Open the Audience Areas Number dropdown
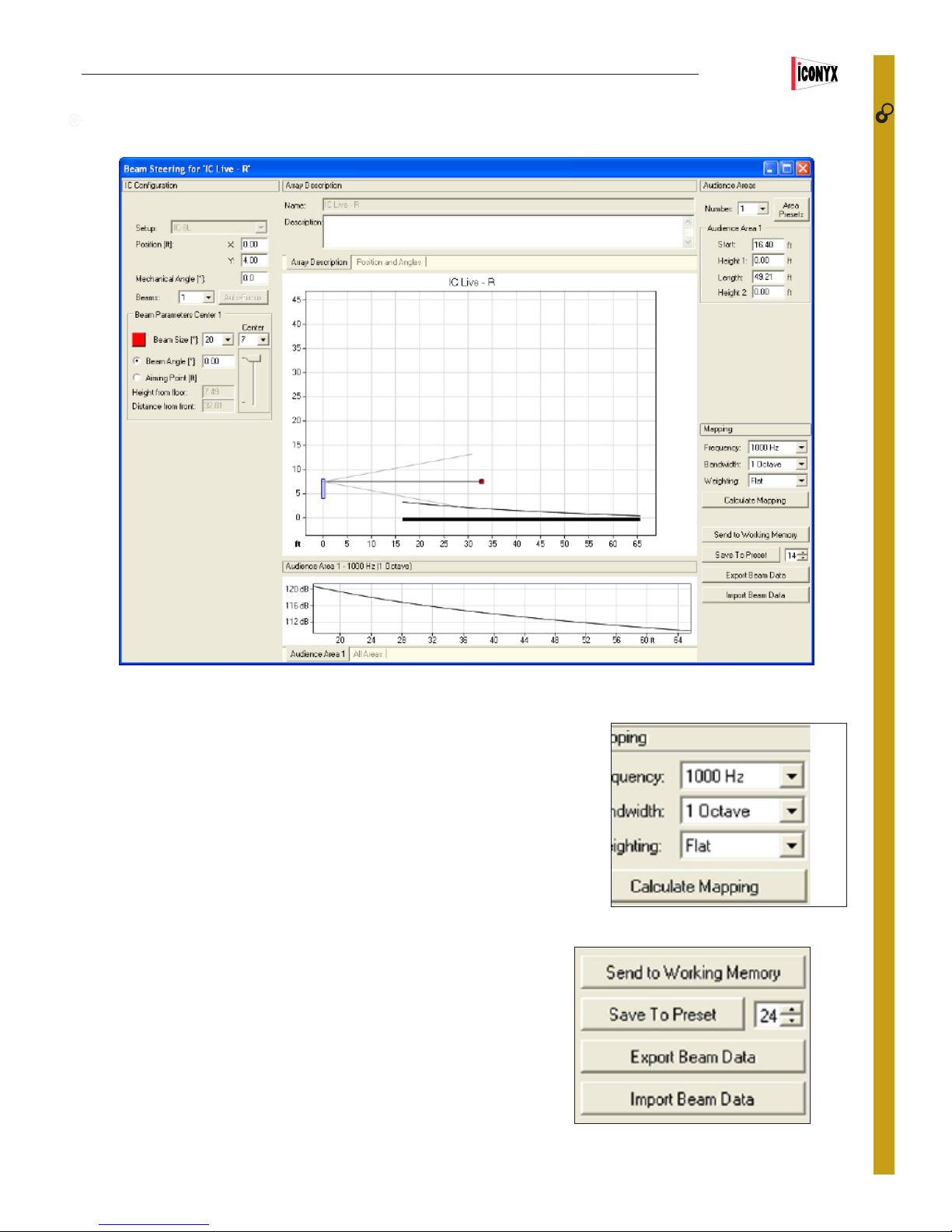Viewport: 952px width, 1232px height. pos(762,208)
